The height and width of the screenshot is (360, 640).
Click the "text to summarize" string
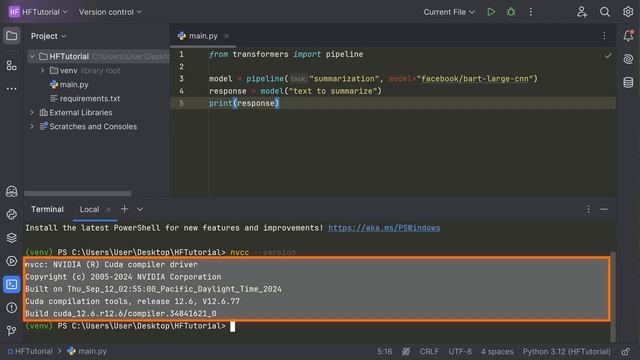[333, 91]
